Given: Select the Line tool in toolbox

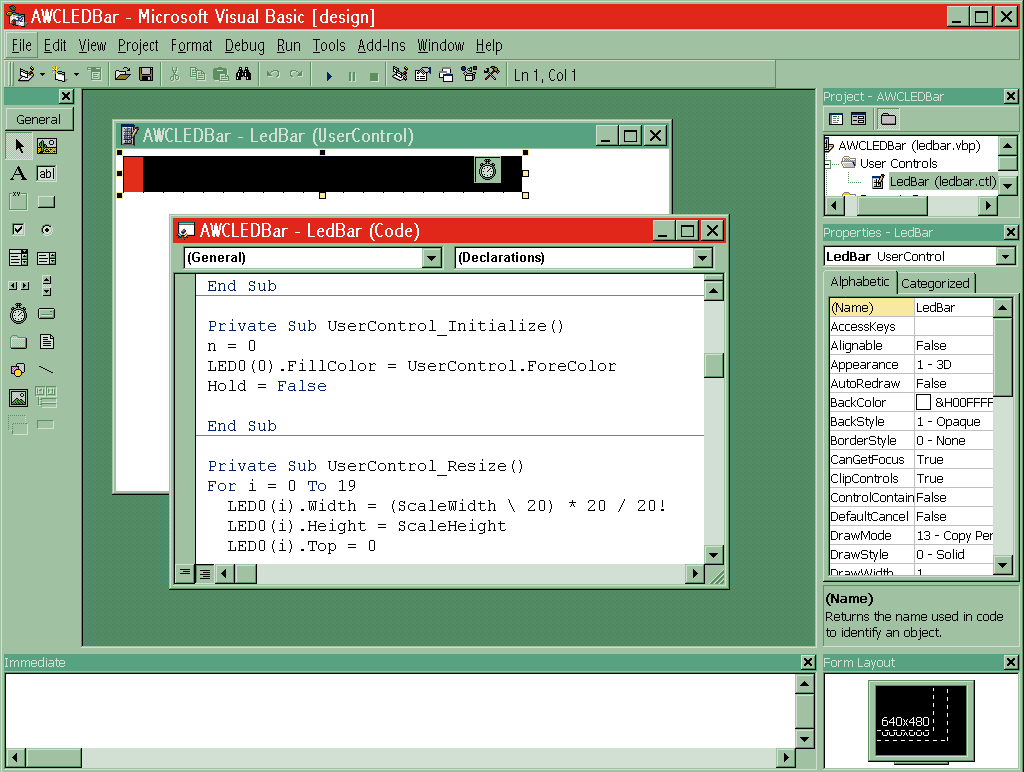Looking at the screenshot, I should point(46,370).
